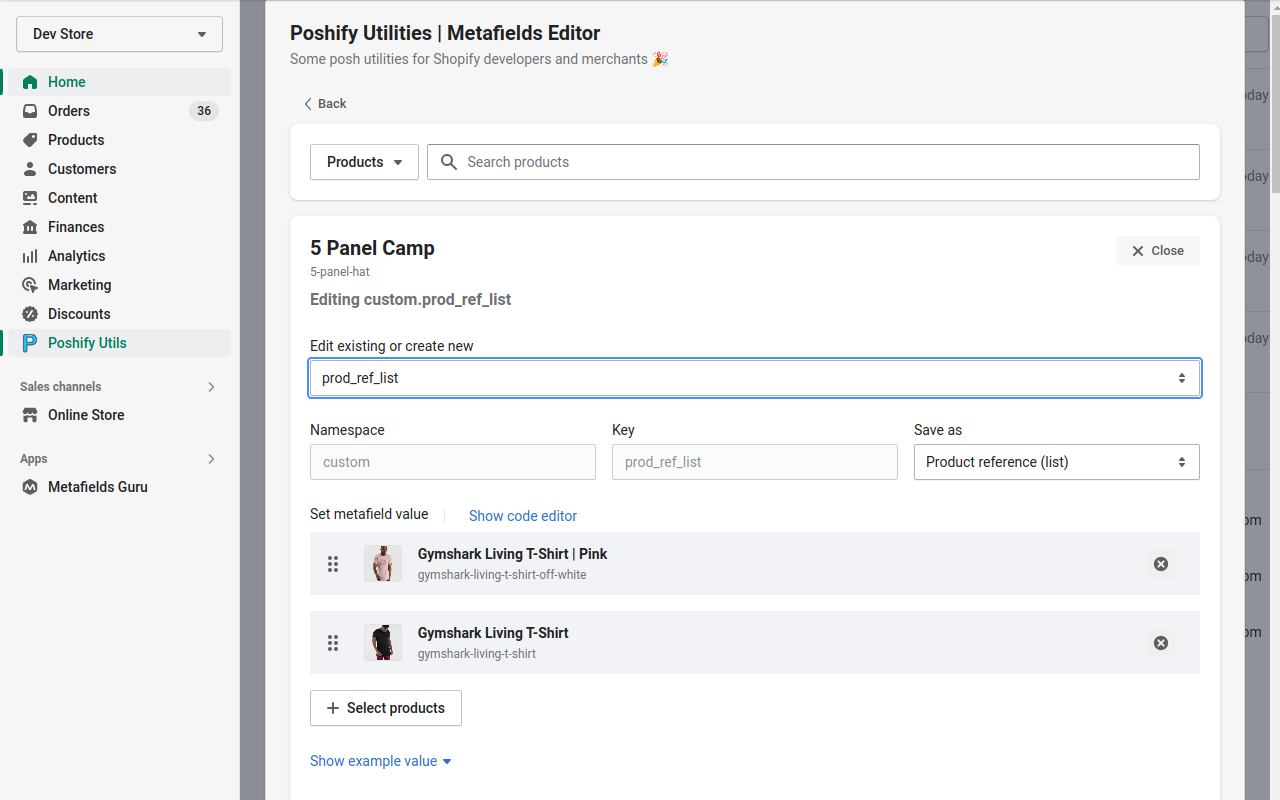Open Online Store under Sales channels
Viewport: 1280px width, 800px height.
click(88, 415)
